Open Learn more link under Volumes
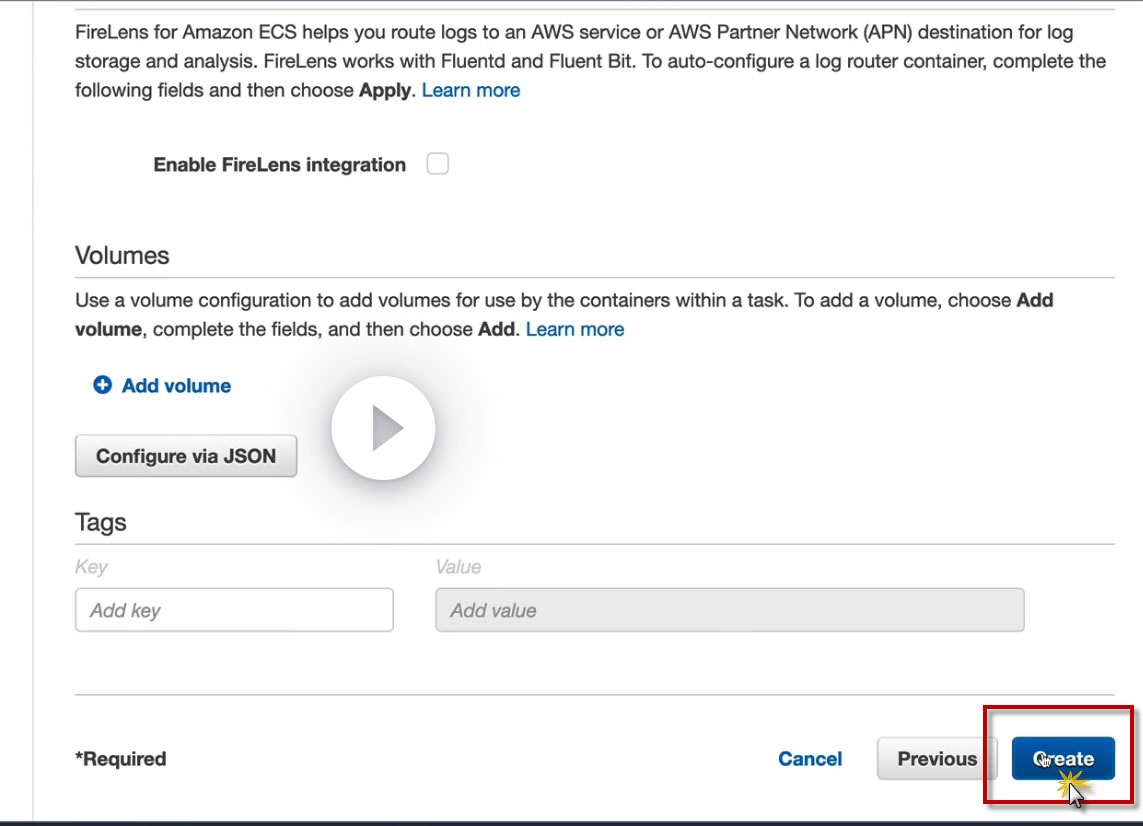This screenshot has height=826, width=1143. (x=575, y=329)
